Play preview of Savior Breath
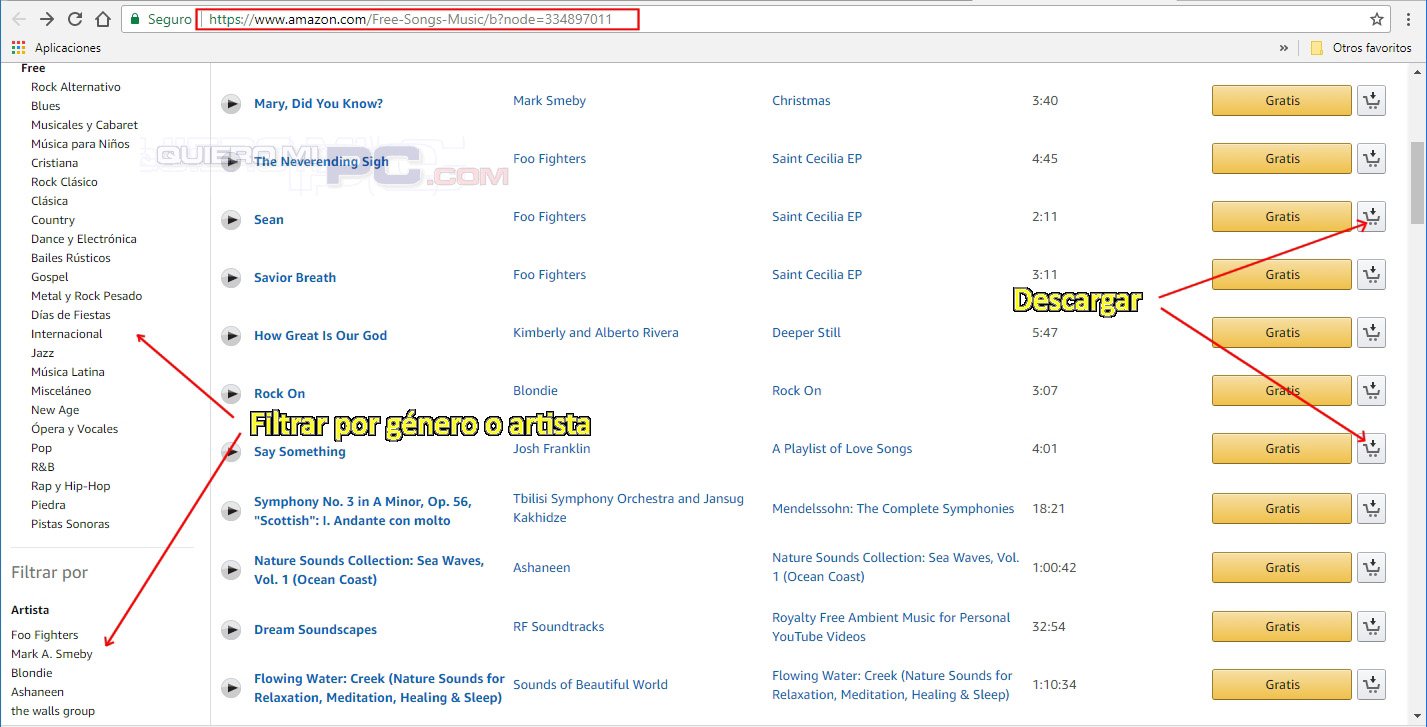 [231, 277]
